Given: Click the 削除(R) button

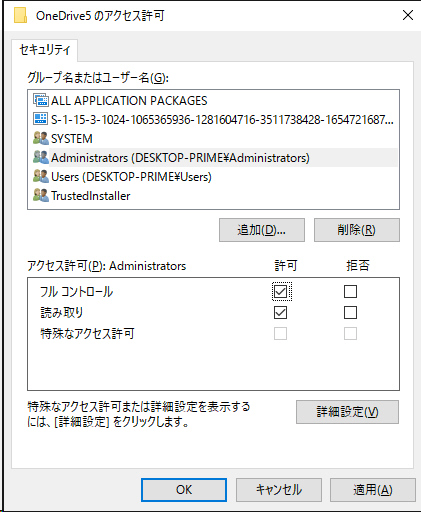Looking at the screenshot, I should pos(357,230).
